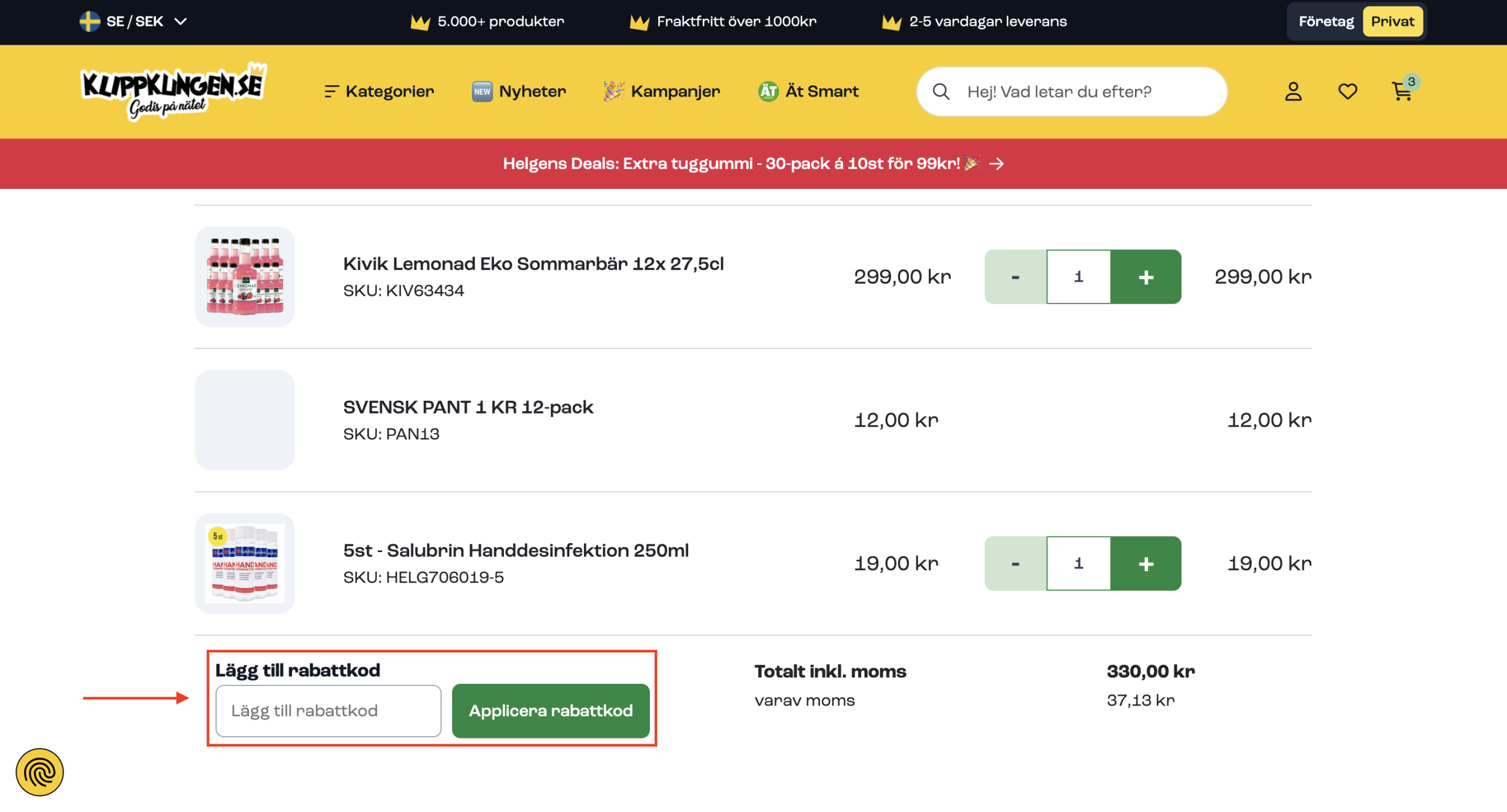Go to Klippkungen.se home via logo
The width and height of the screenshot is (1507, 812).
[173, 91]
